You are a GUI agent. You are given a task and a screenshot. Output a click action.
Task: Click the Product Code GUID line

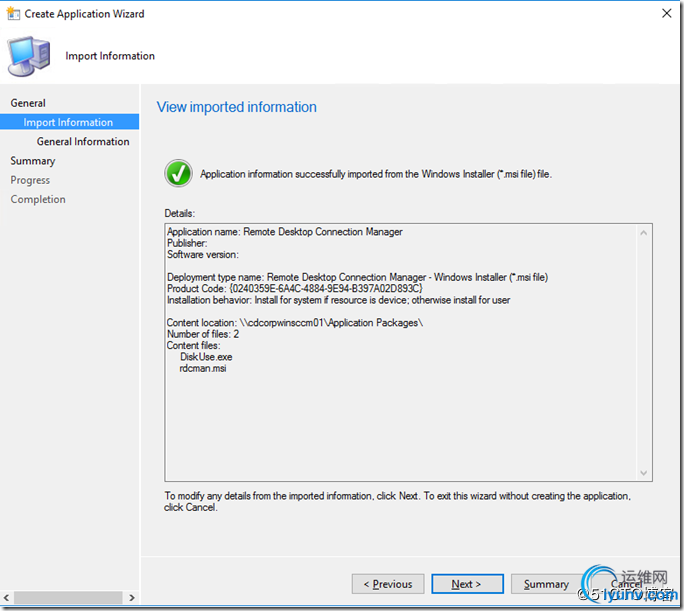295,288
